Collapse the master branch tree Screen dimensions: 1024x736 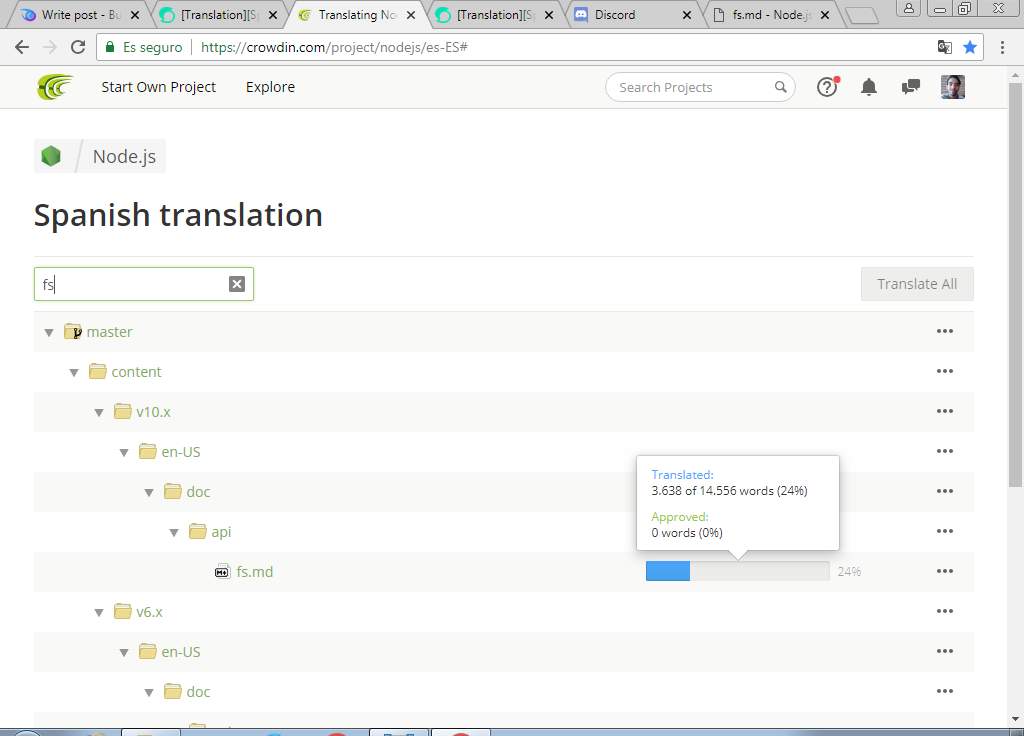pyautogui.click(x=49, y=332)
